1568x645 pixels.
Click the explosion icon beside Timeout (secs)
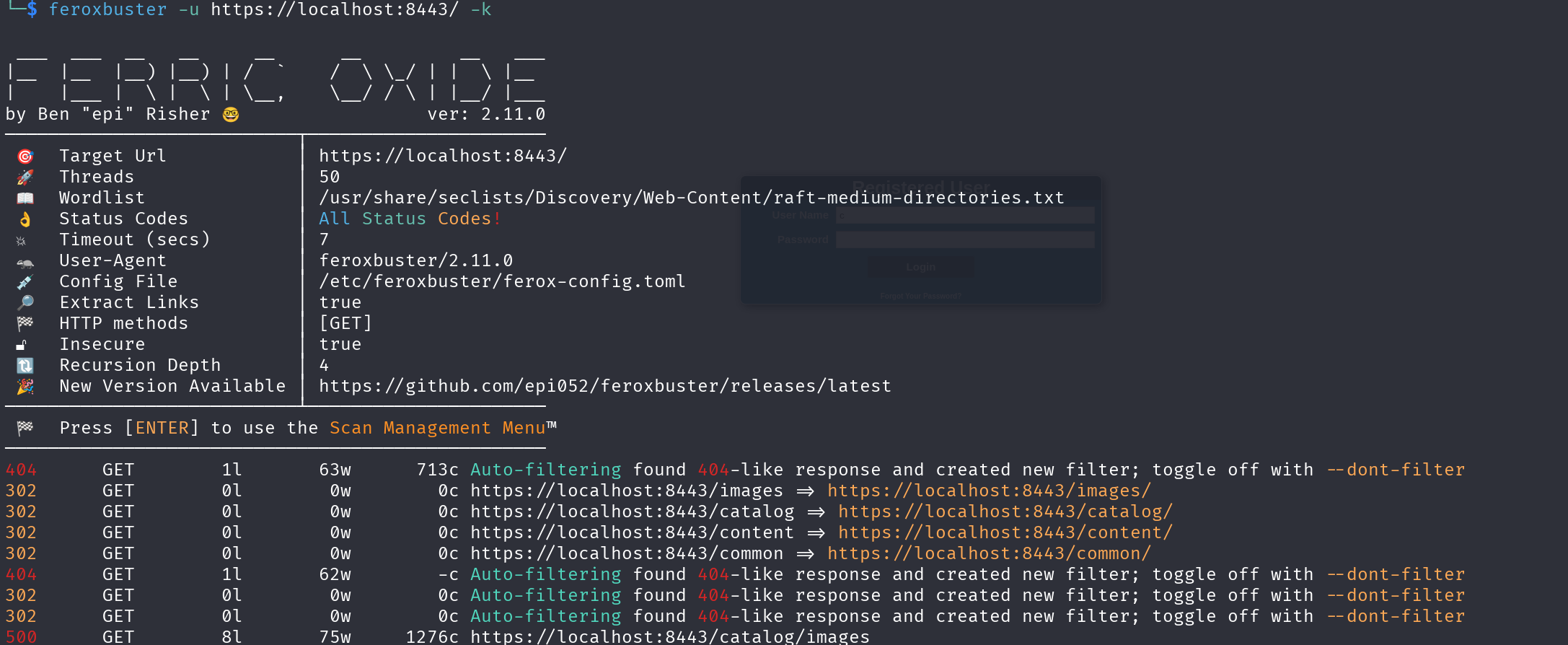(x=21, y=241)
